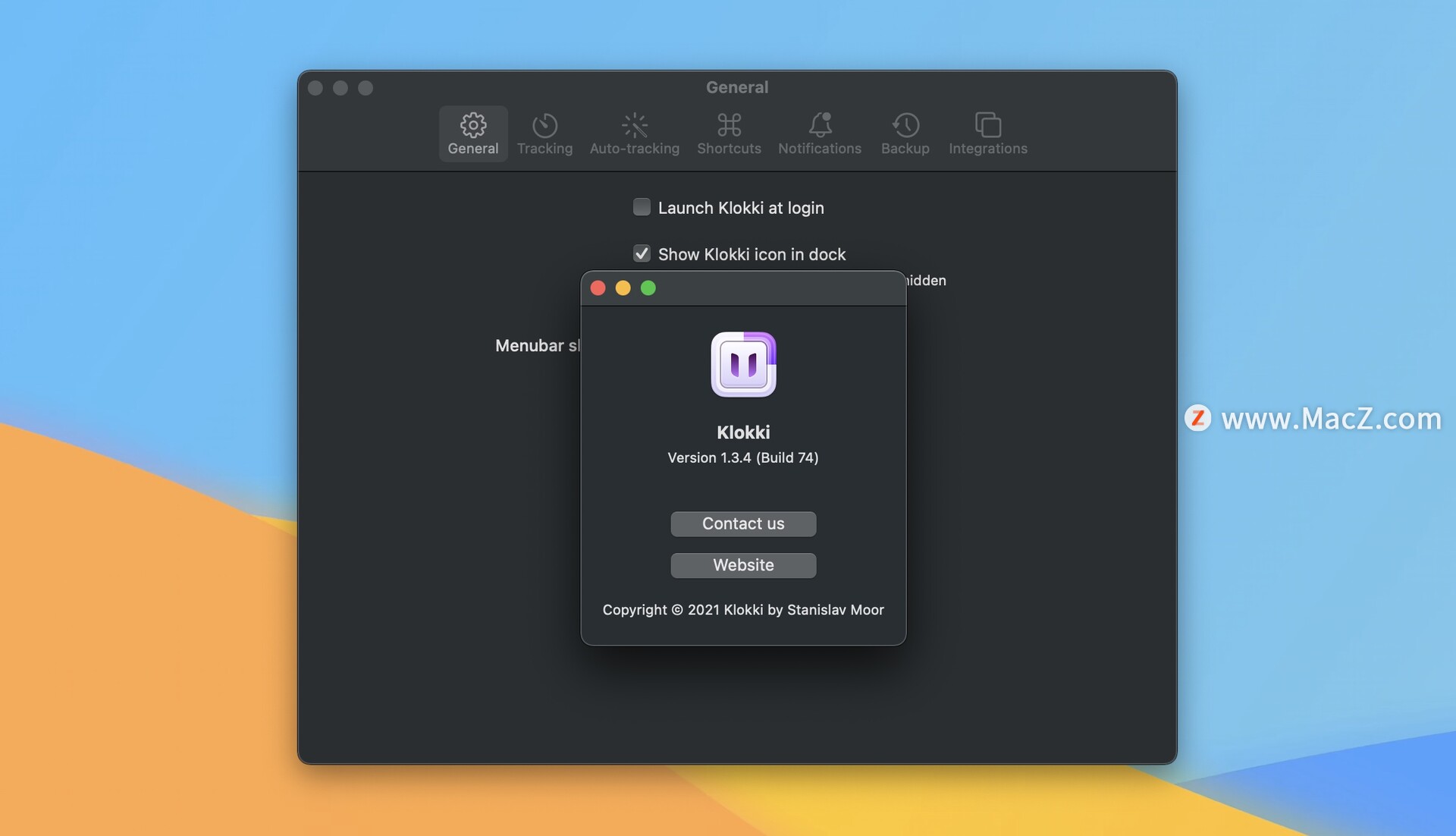The image size is (1456, 836).
Task: Open the Backup tab
Action: point(905,134)
